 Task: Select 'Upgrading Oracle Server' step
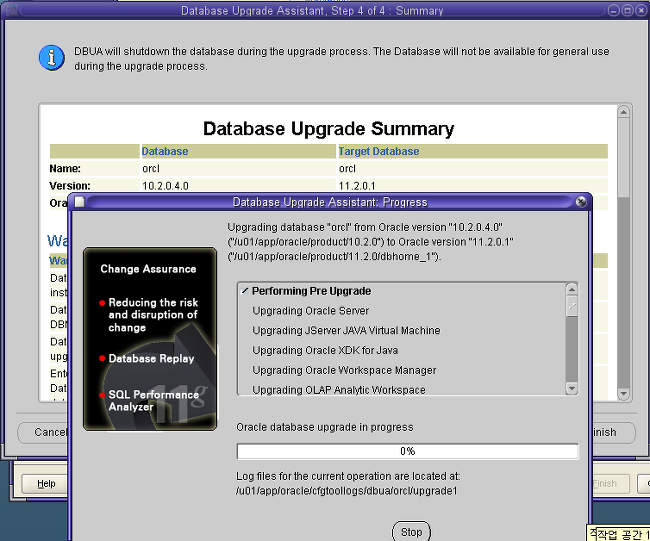310,311
